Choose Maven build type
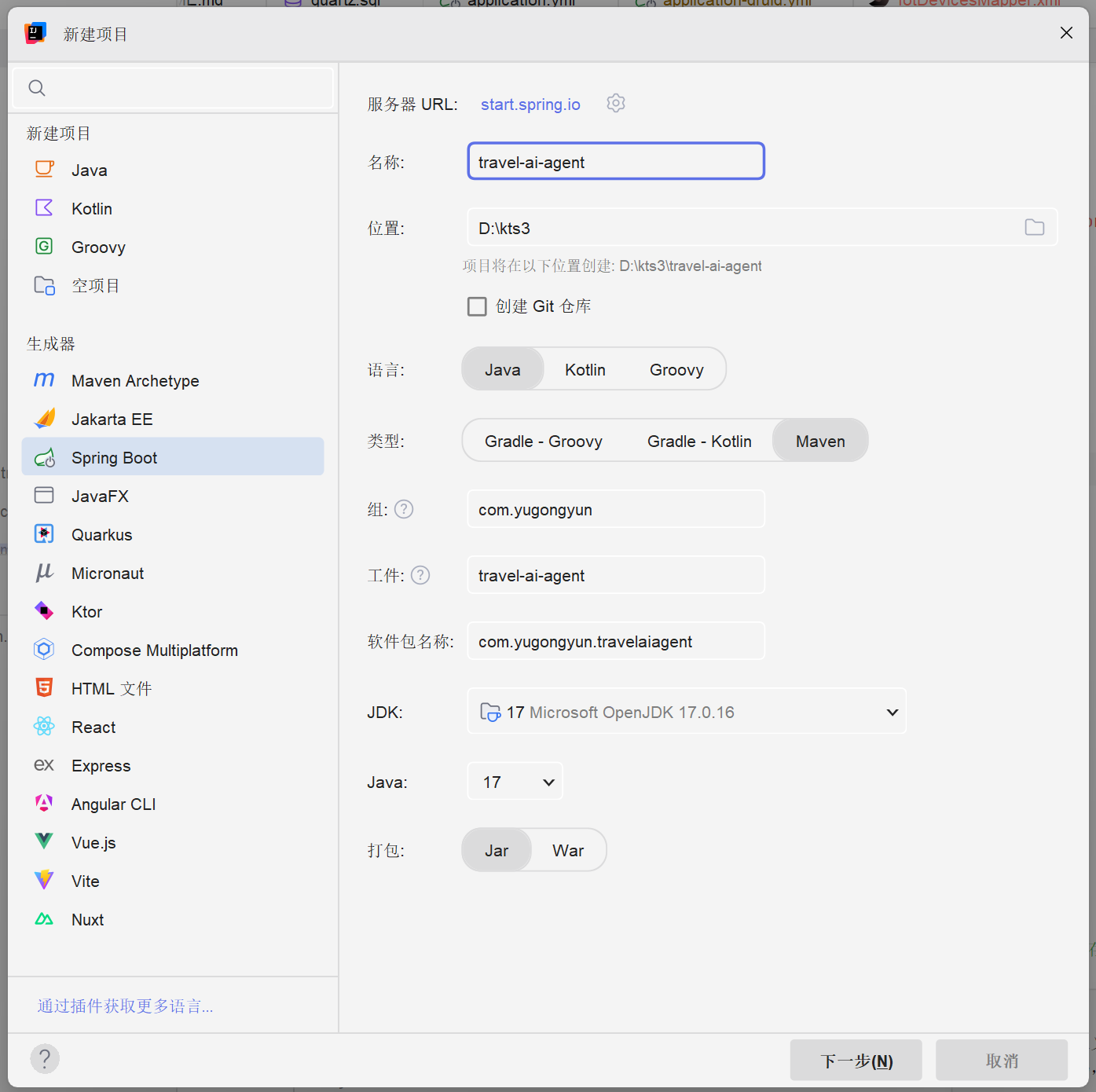This screenshot has width=1096, height=1092. pyautogui.click(x=820, y=441)
